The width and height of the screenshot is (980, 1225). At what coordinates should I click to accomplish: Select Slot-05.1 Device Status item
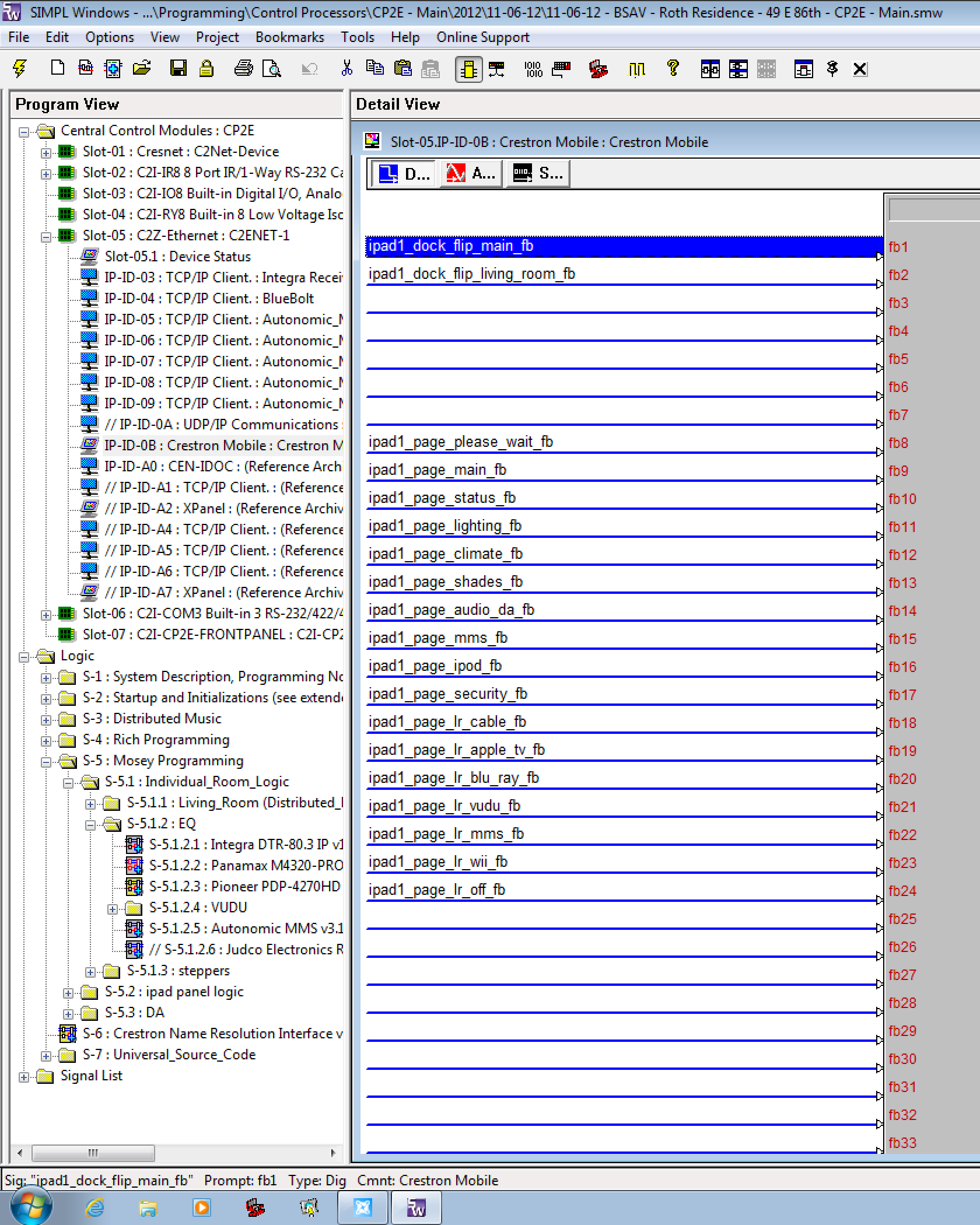coord(177,257)
